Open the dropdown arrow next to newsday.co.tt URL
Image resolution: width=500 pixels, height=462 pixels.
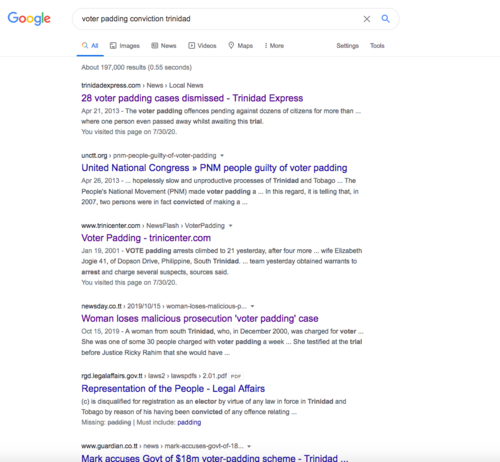pos(252,306)
